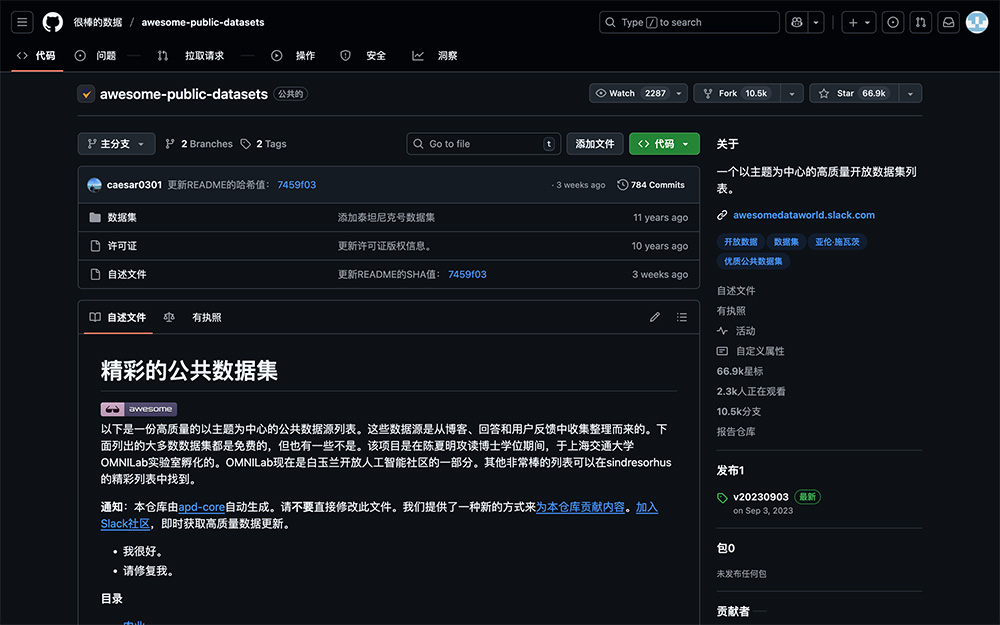Open the 主分支 branch selector
Viewport: 1000px width, 625px height.
(116, 143)
